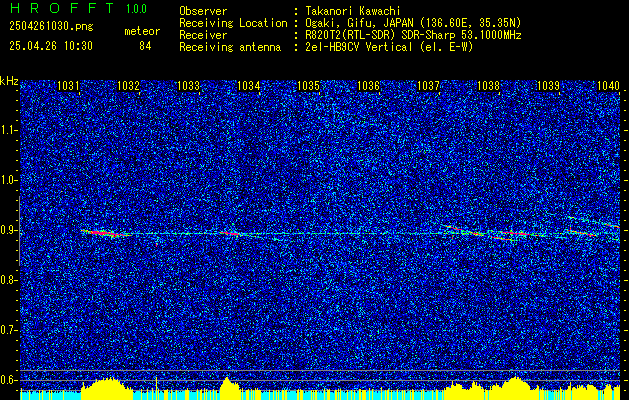Viewport: 629px width, 400px height.
Task: Click the 0.8 kHz axis label
Action: coord(8,280)
